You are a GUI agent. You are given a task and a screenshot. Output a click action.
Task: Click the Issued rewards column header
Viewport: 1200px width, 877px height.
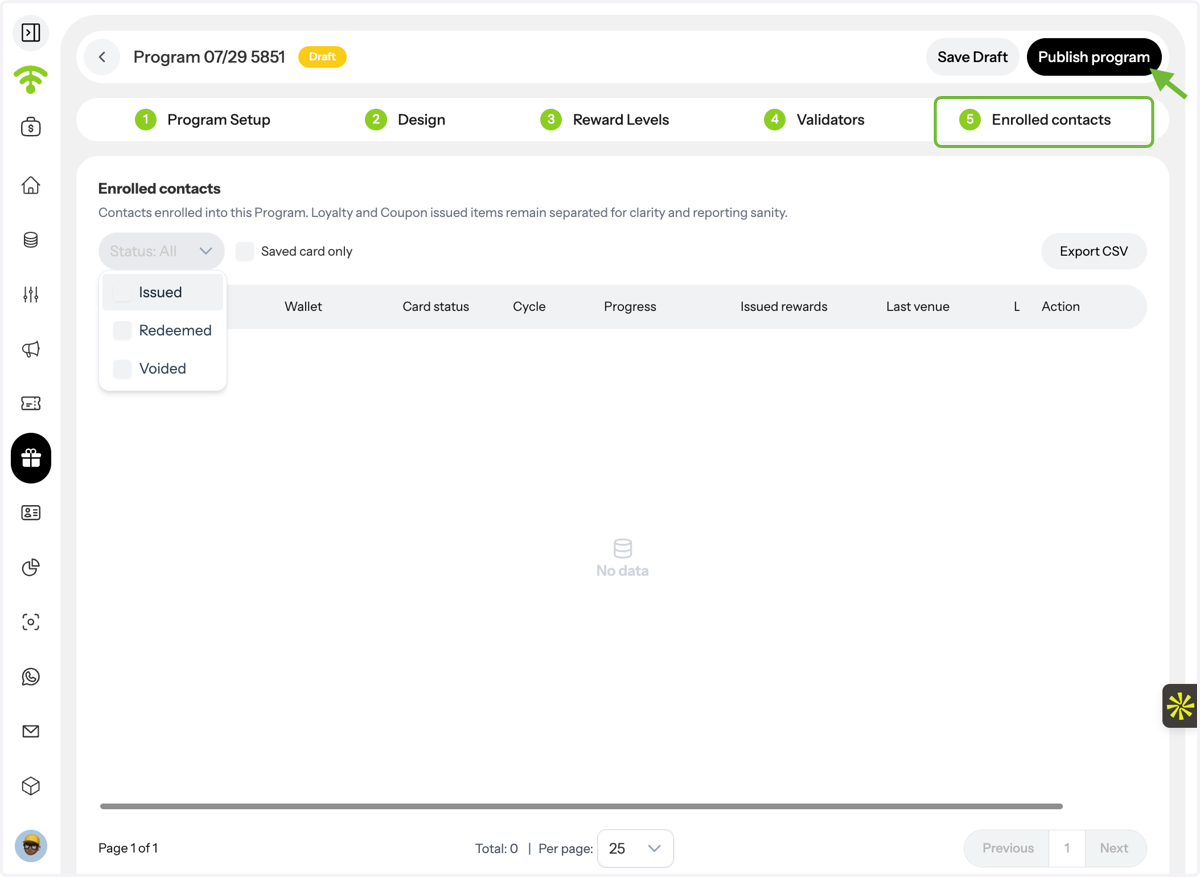tap(784, 307)
